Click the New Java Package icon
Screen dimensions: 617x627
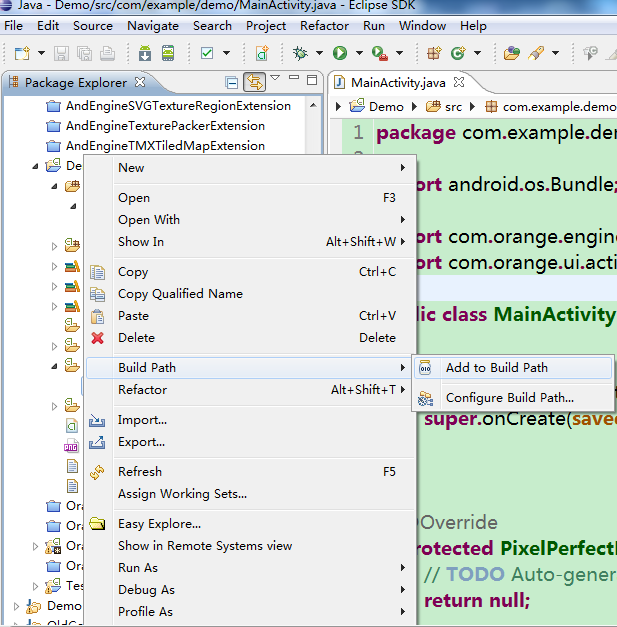(x=434, y=53)
